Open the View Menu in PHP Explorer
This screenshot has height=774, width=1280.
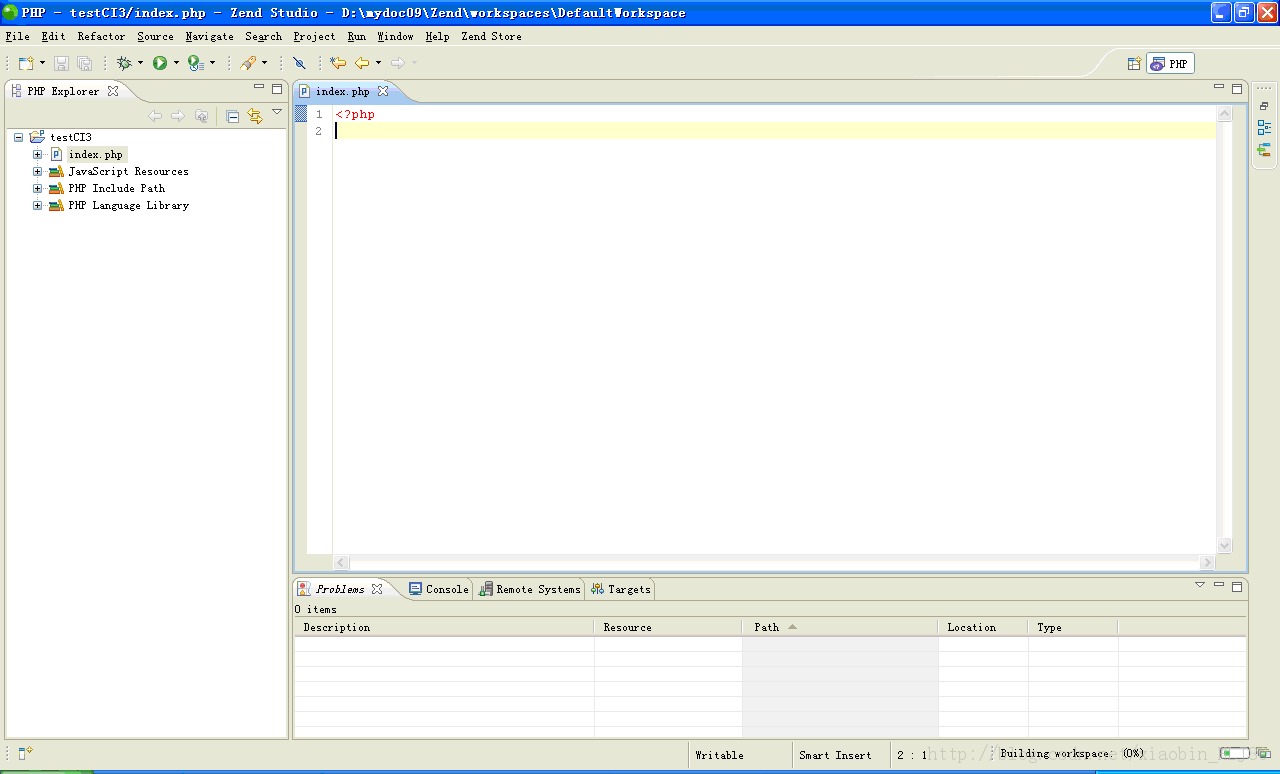(277, 113)
